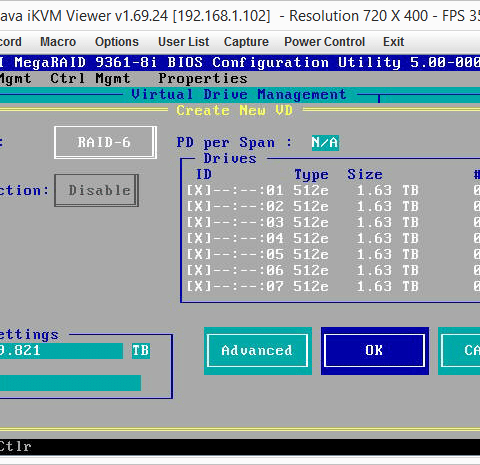
Task: Open the RAID-6 level selector
Action: click(105, 142)
